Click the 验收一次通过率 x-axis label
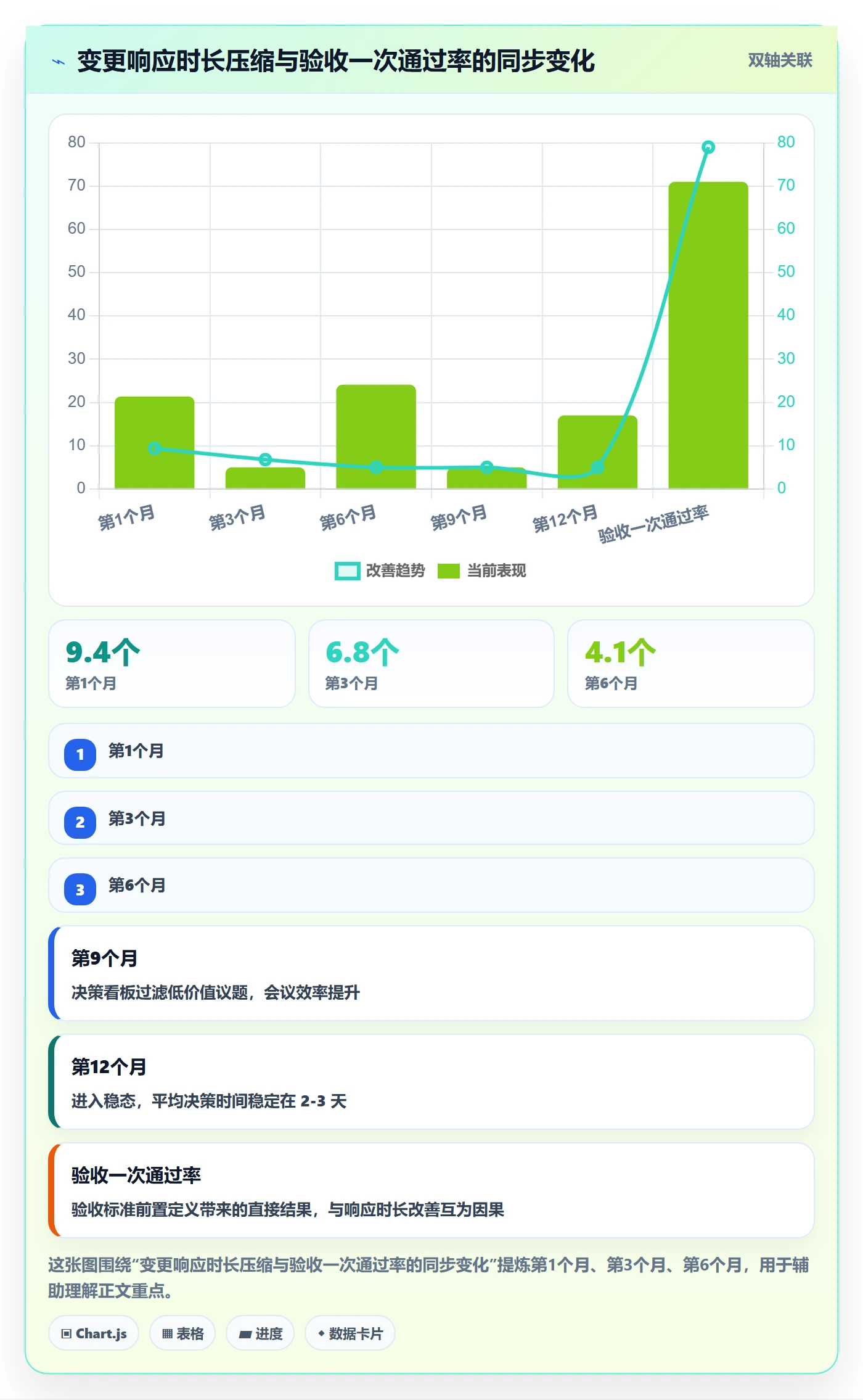The image size is (863, 1400). tap(653, 524)
